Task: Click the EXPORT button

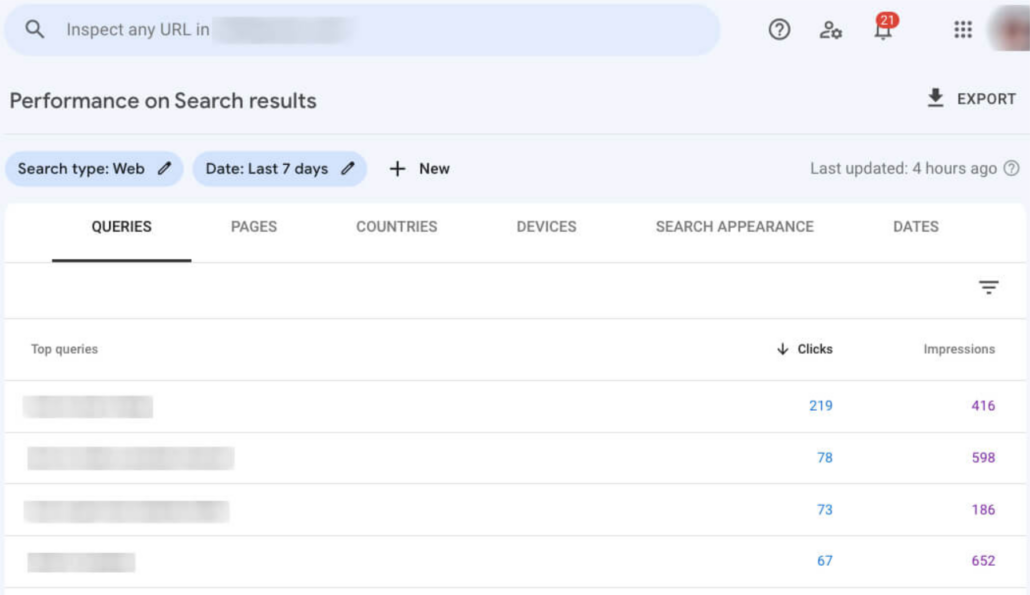Action: pyautogui.click(x=973, y=99)
